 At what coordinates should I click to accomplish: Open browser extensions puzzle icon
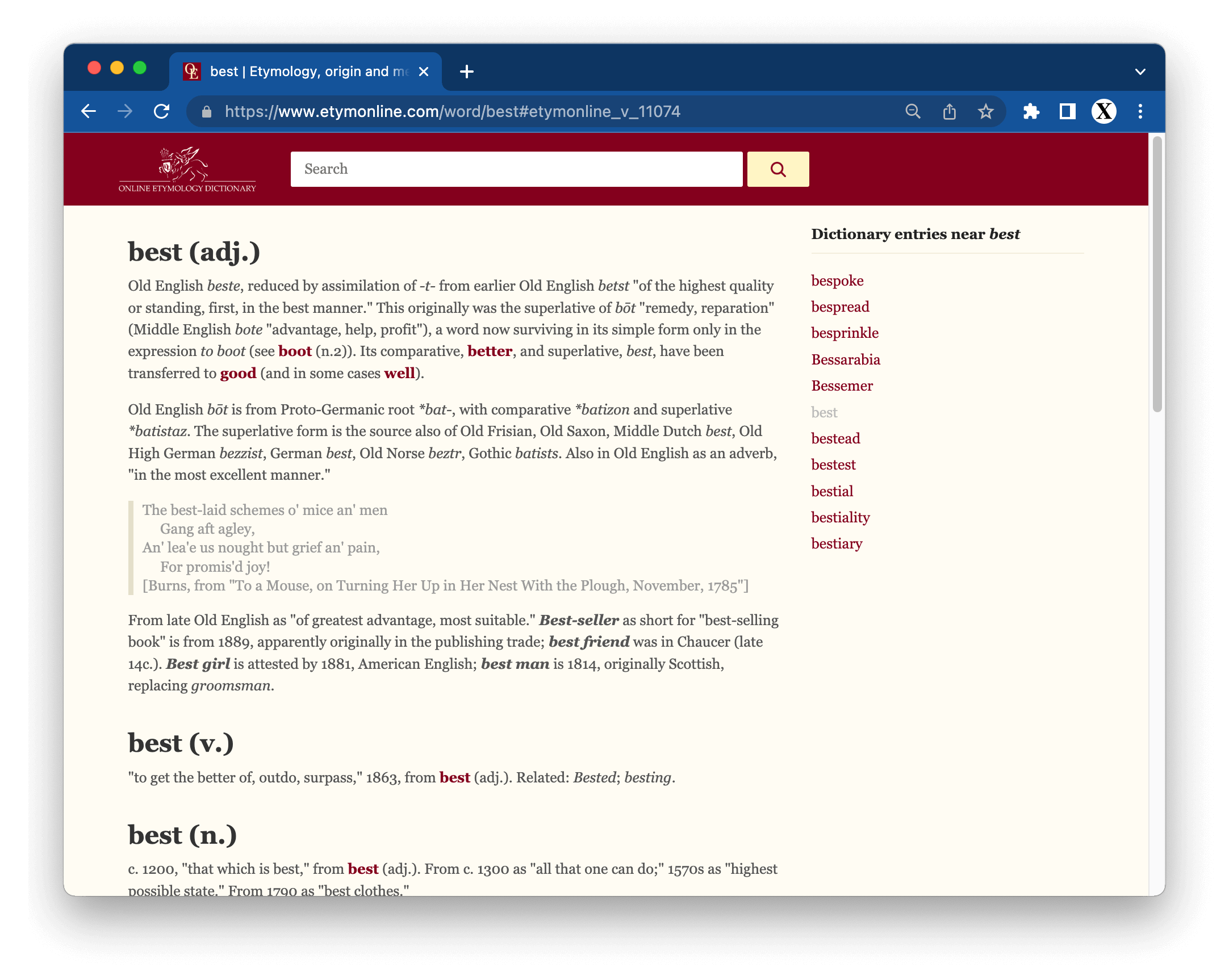tap(1031, 111)
